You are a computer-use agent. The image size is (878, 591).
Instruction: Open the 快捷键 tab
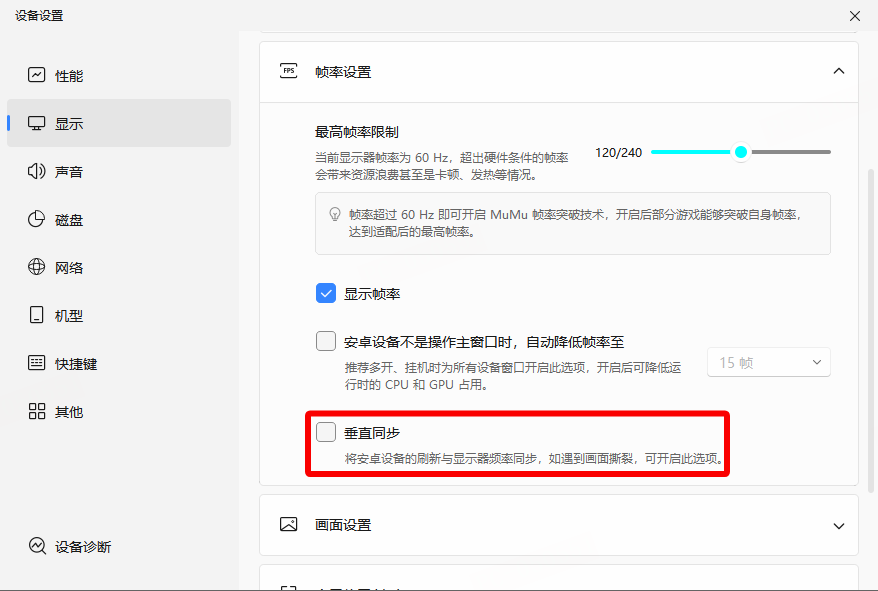[x=119, y=364]
